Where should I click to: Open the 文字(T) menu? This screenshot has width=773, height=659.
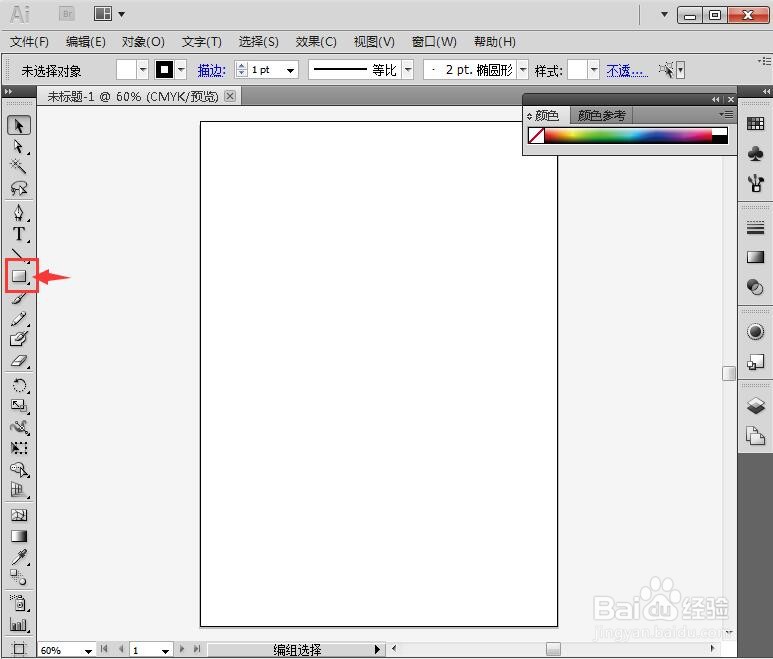tap(202, 42)
